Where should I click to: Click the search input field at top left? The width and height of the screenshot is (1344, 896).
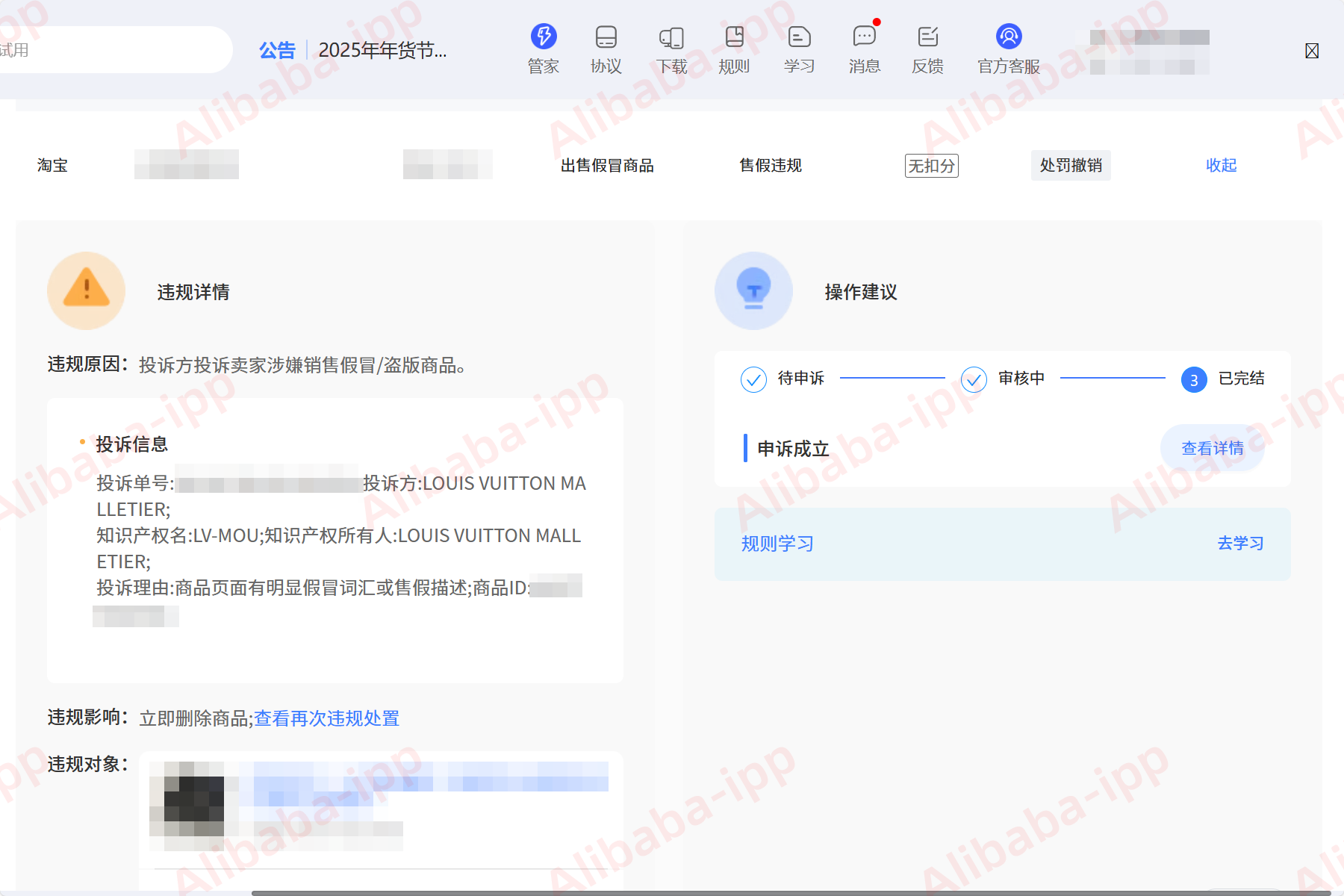116,50
